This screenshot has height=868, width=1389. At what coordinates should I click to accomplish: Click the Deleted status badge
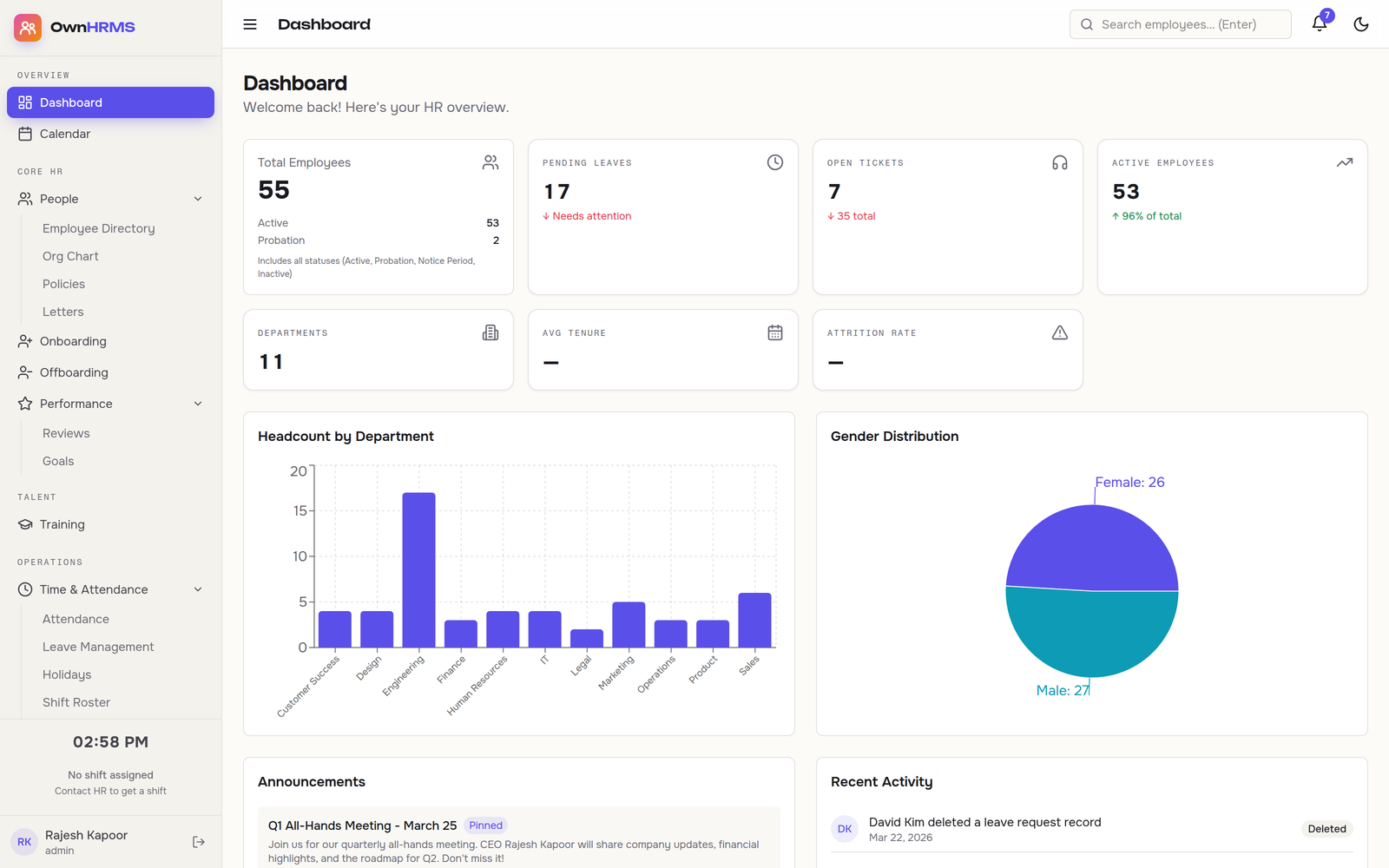pyautogui.click(x=1326, y=829)
